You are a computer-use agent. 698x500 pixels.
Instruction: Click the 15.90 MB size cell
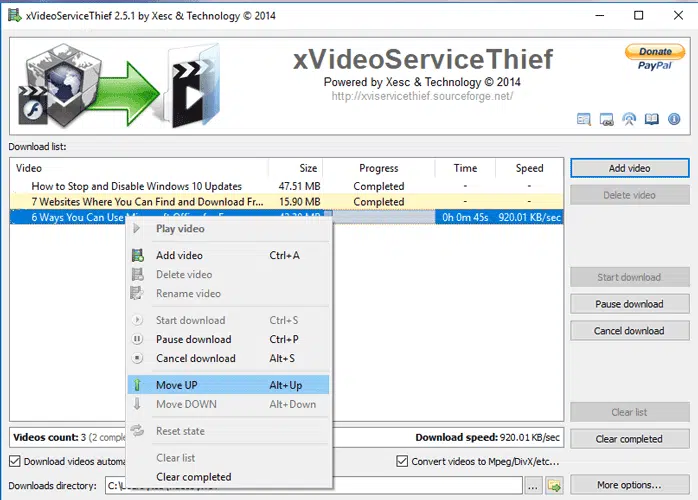[x=299, y=202]
